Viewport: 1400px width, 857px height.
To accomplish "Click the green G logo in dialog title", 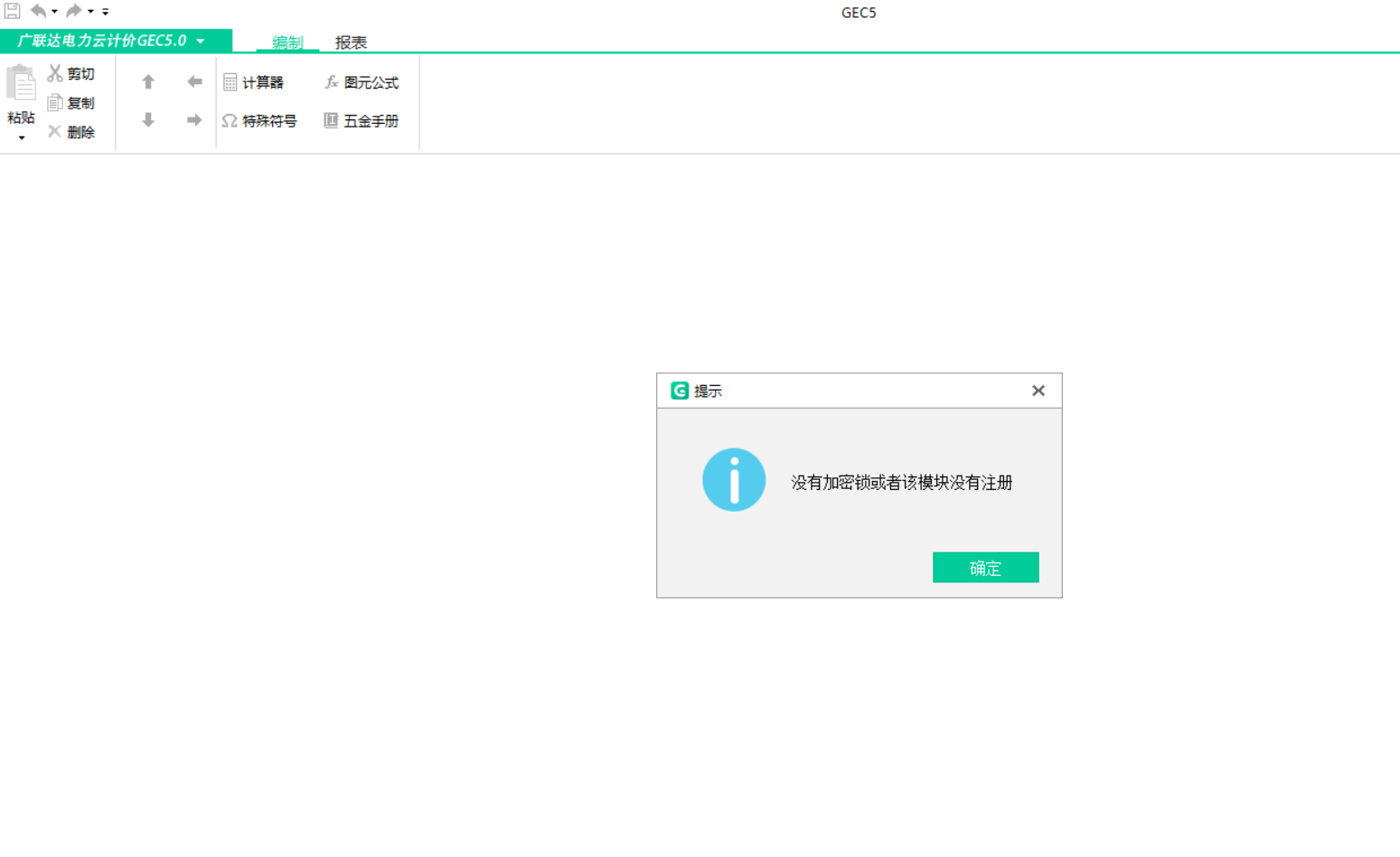I will point(680,391).
